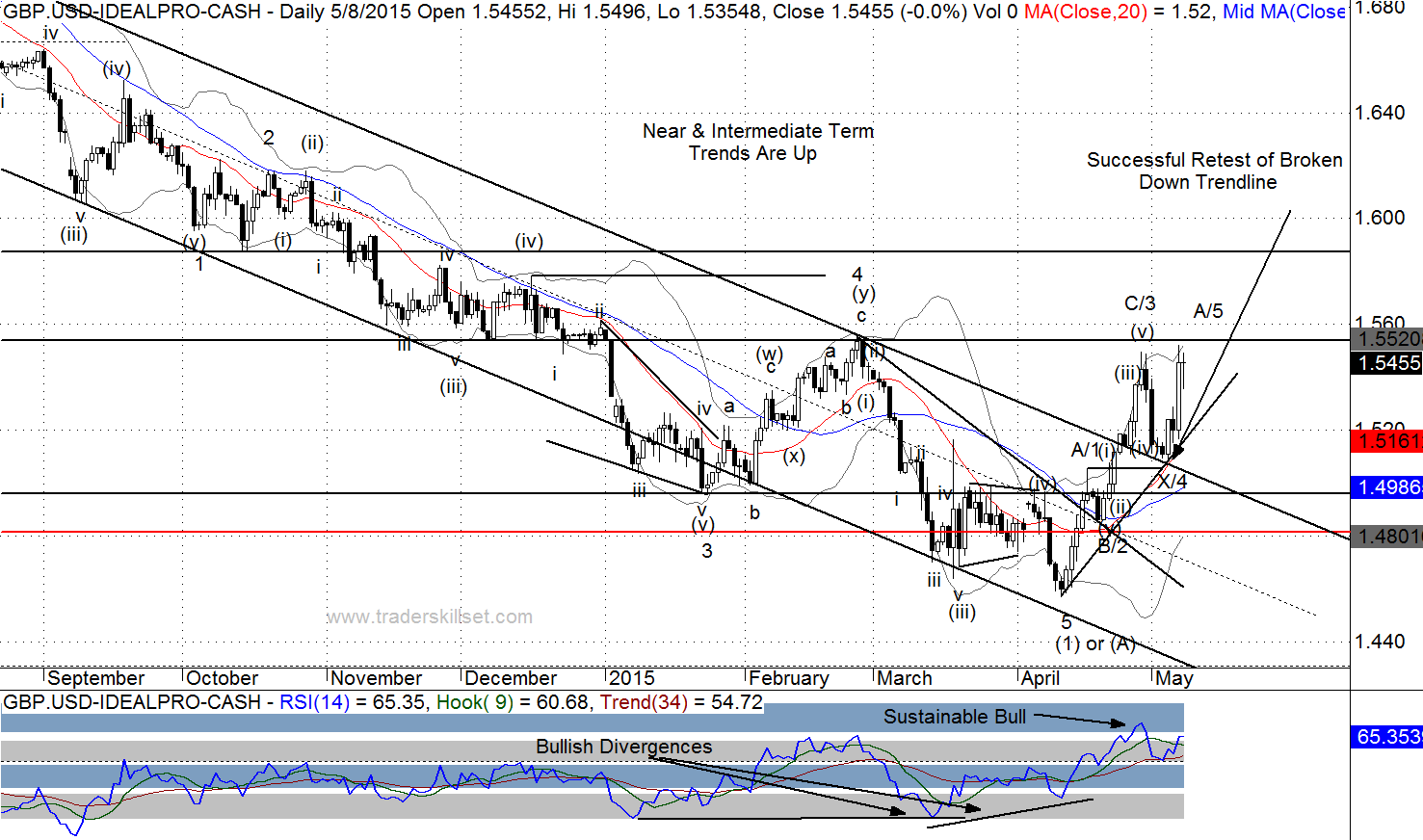Click the B/2 wave label
Image resolution: width=1423 pixels, height=840 pixels.
1113,546
